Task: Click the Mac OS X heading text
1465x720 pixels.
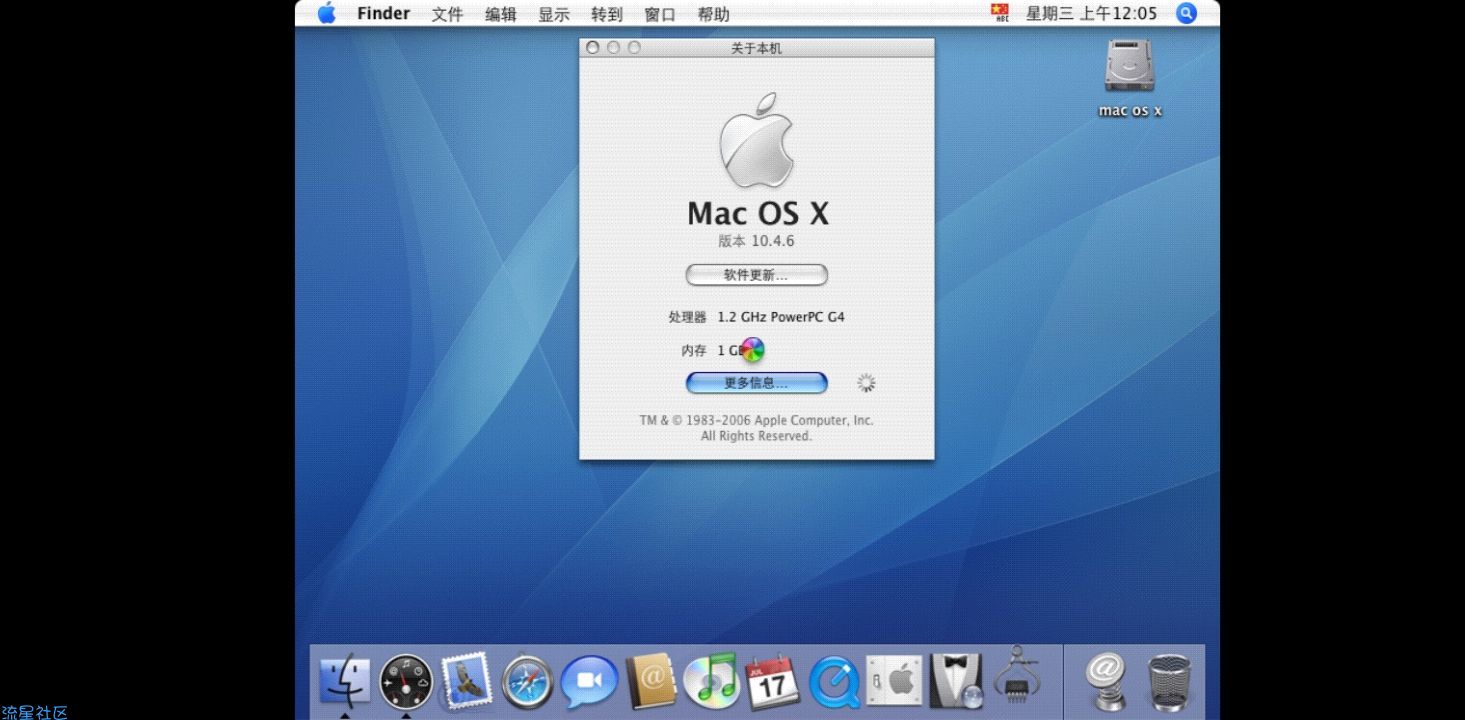Action: pyautogui.click(x=758, y=213)
